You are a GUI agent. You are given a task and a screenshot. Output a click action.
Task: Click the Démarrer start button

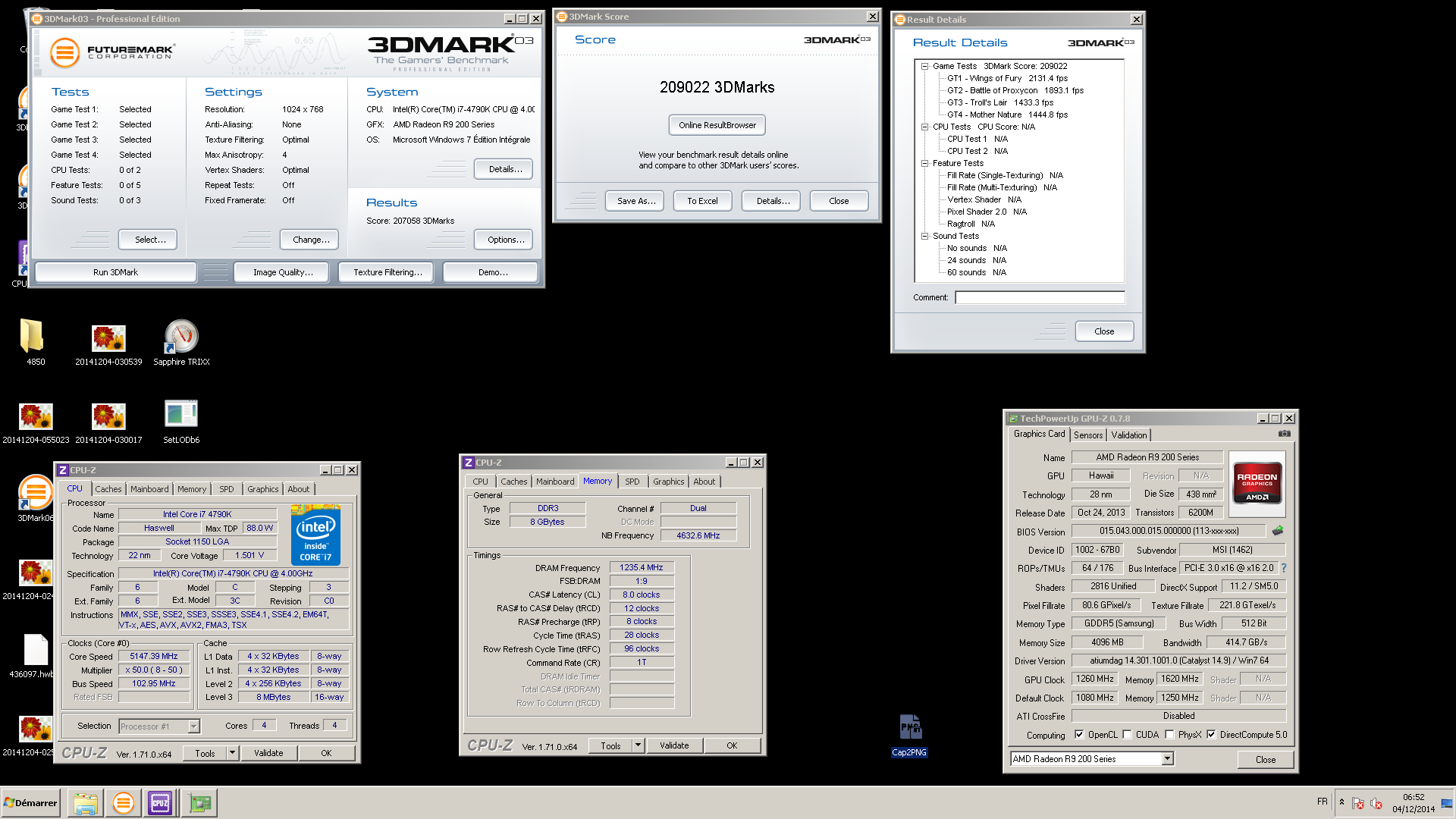pyautogui.click(x=30, y=803)
